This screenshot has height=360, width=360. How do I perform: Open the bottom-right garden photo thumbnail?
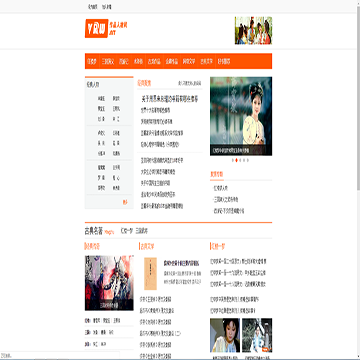point(257,335)
